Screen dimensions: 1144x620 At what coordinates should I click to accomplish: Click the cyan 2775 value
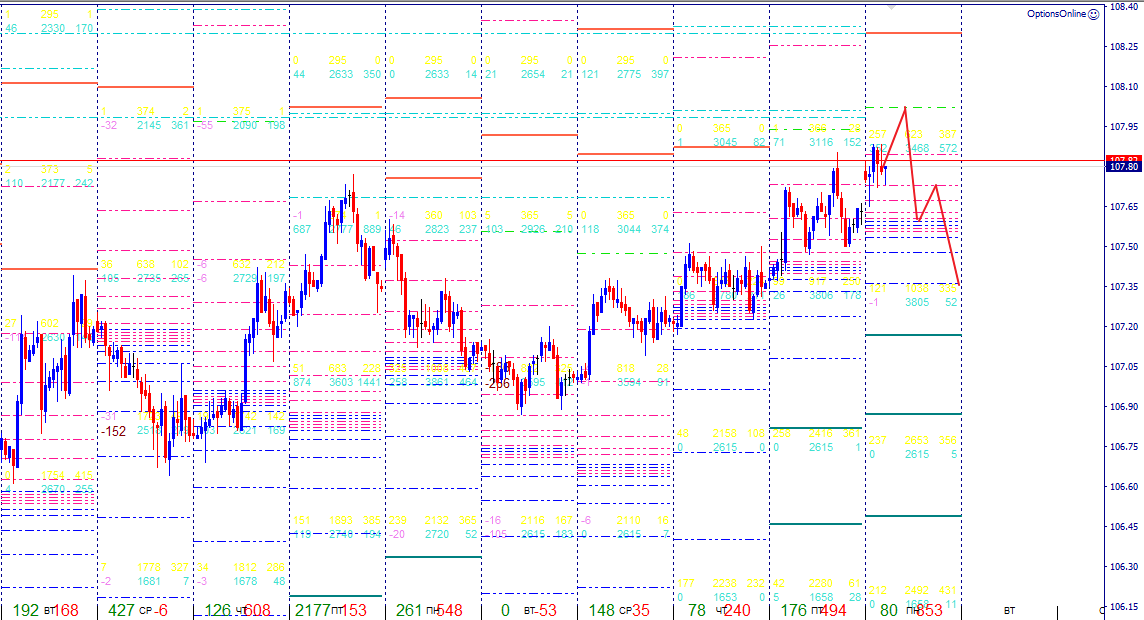point(629,74)
